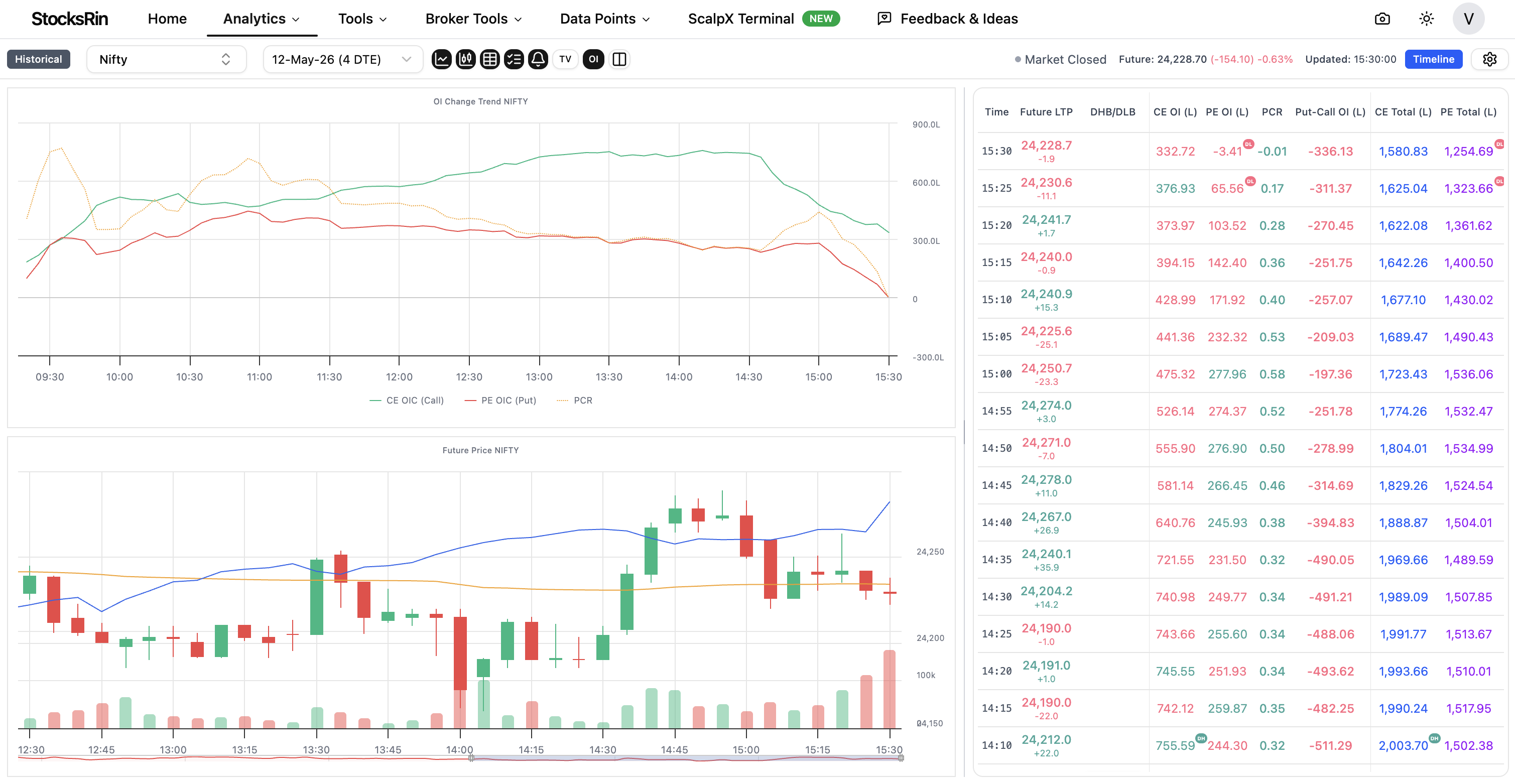
Task: Switch theme using the sun icon
Action: point(1426,19)
